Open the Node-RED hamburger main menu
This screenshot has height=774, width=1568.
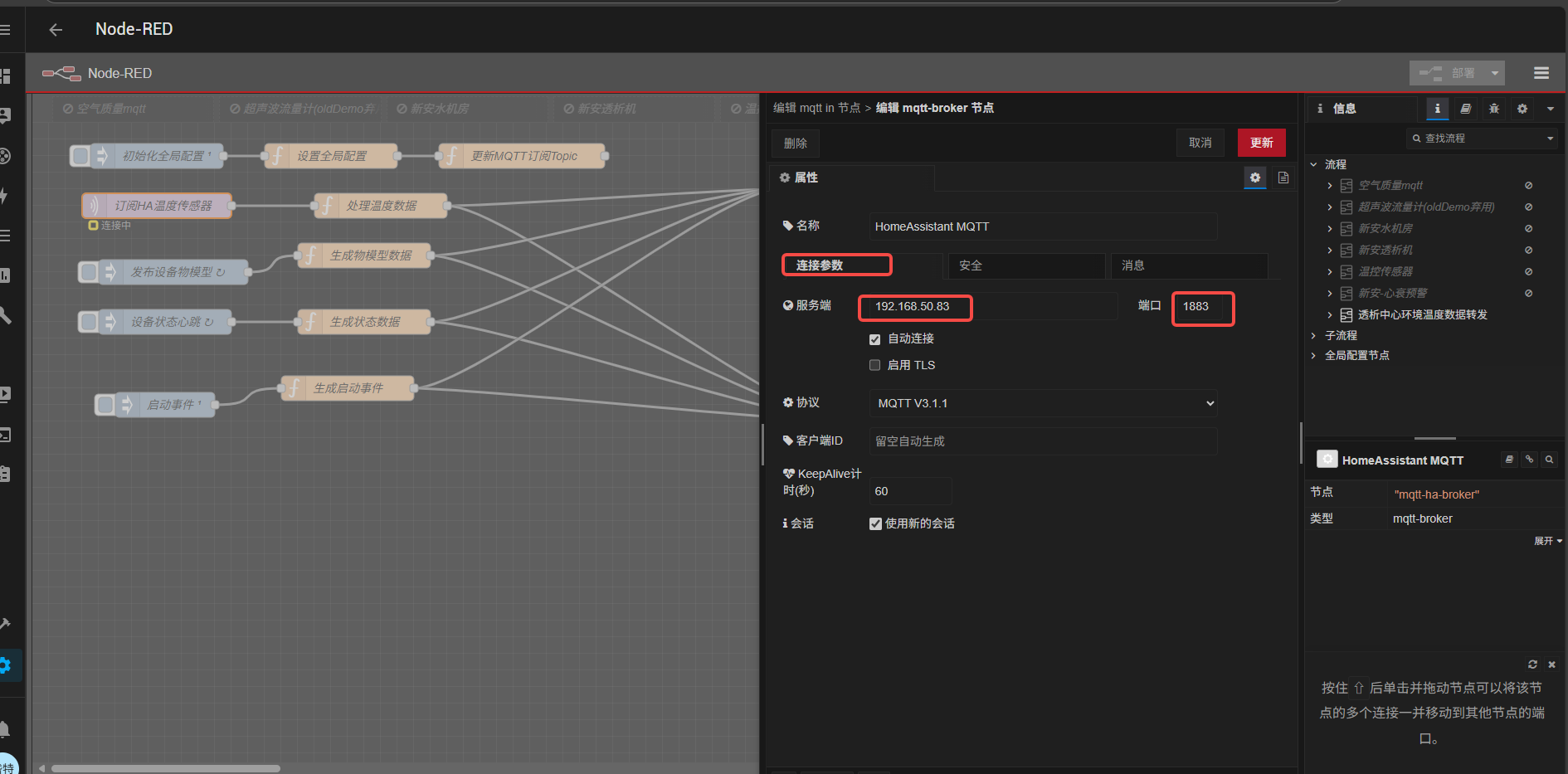coord(1541,73)
